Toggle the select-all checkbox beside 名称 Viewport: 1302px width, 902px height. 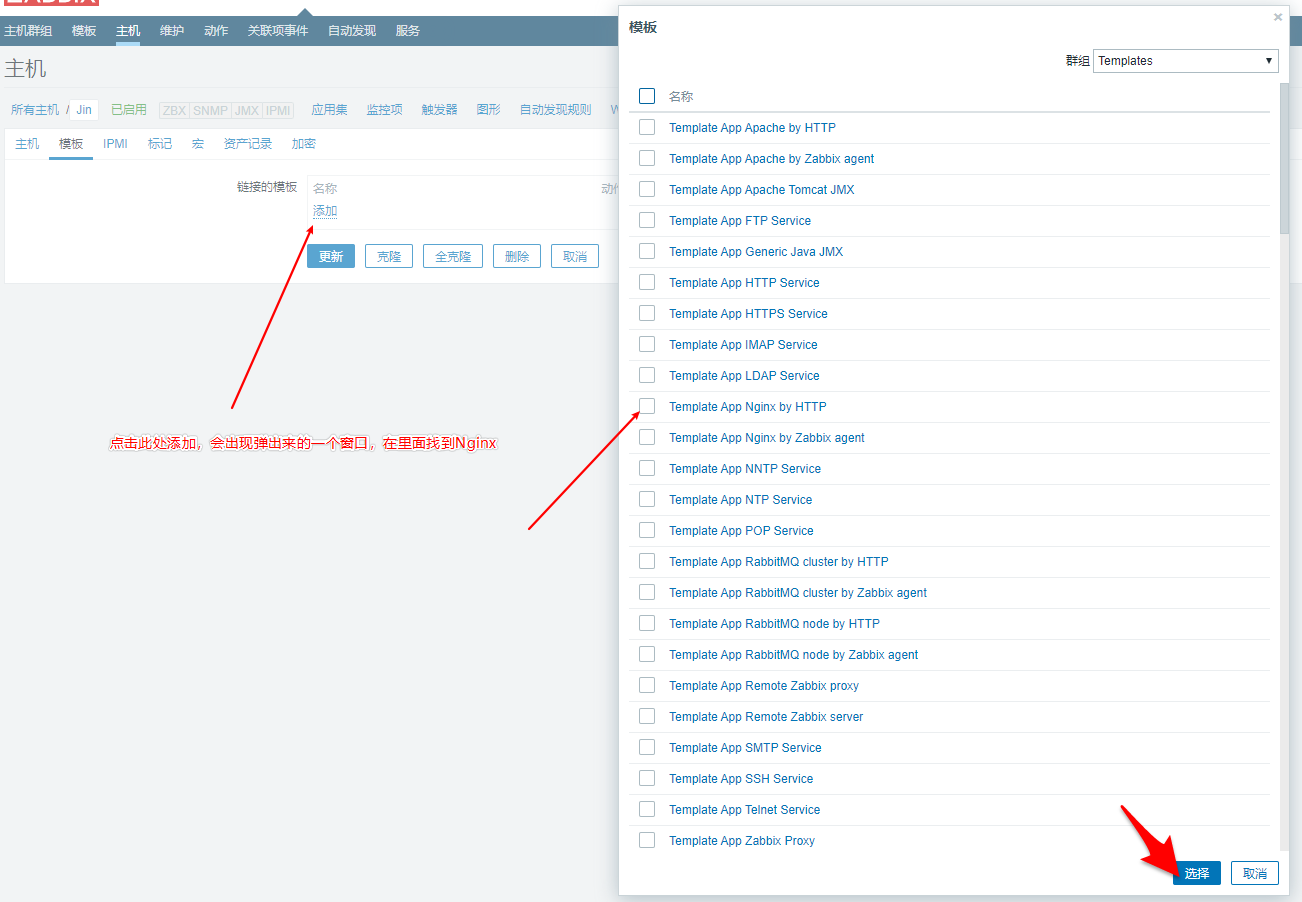point(647,96)
